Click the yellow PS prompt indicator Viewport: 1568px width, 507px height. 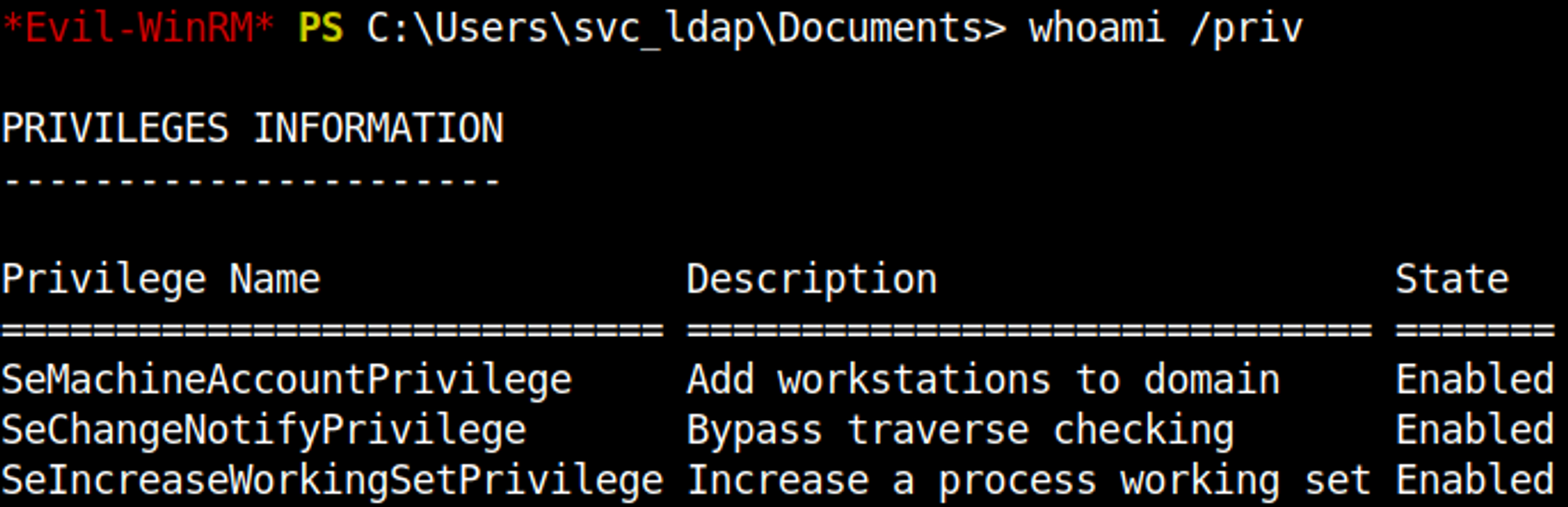(x=321, y=29)
